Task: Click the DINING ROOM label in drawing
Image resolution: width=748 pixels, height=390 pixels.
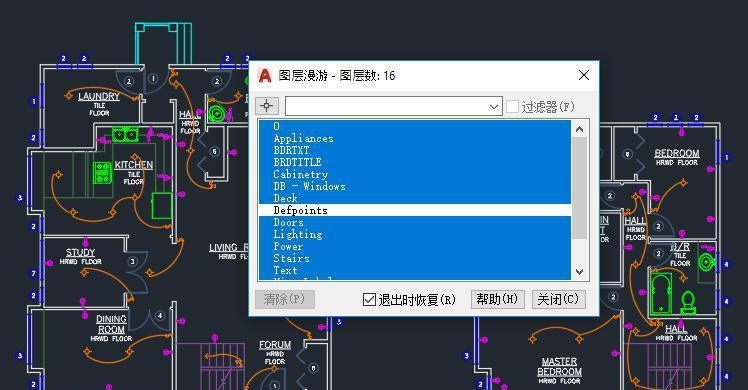Action: point(111,324)
